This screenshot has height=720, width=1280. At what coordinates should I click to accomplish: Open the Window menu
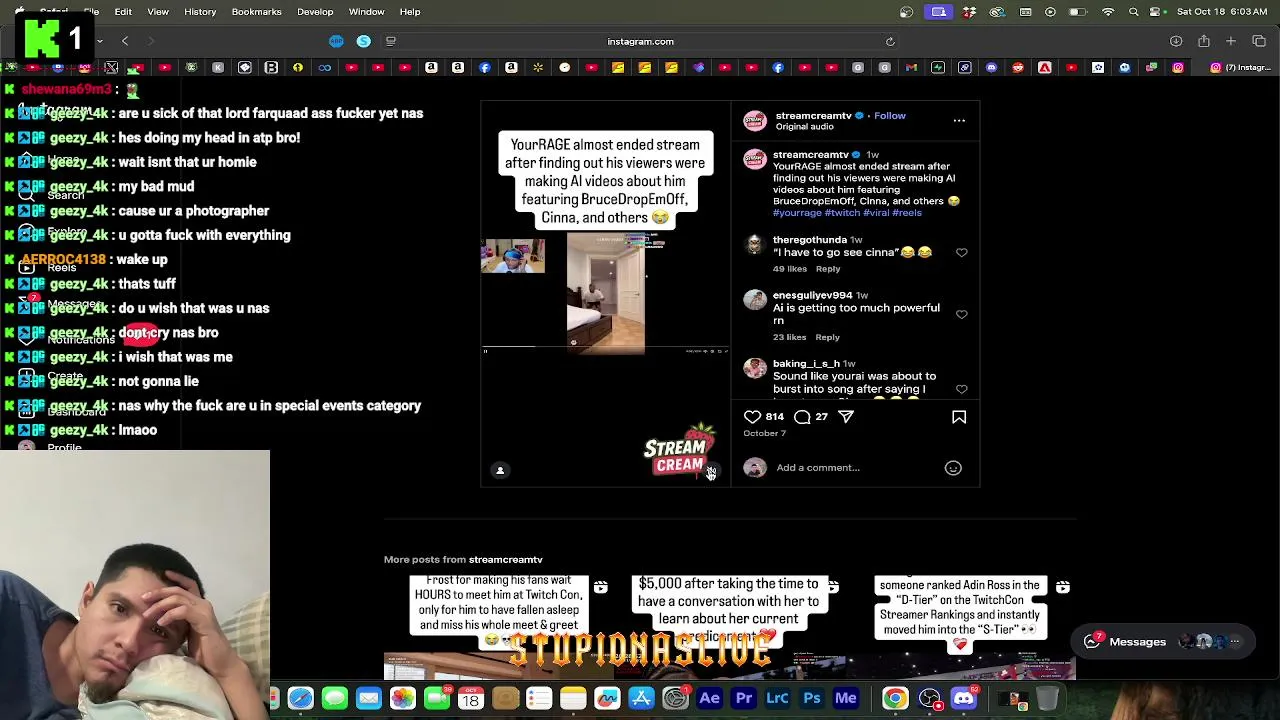click(x=366, y=12)
